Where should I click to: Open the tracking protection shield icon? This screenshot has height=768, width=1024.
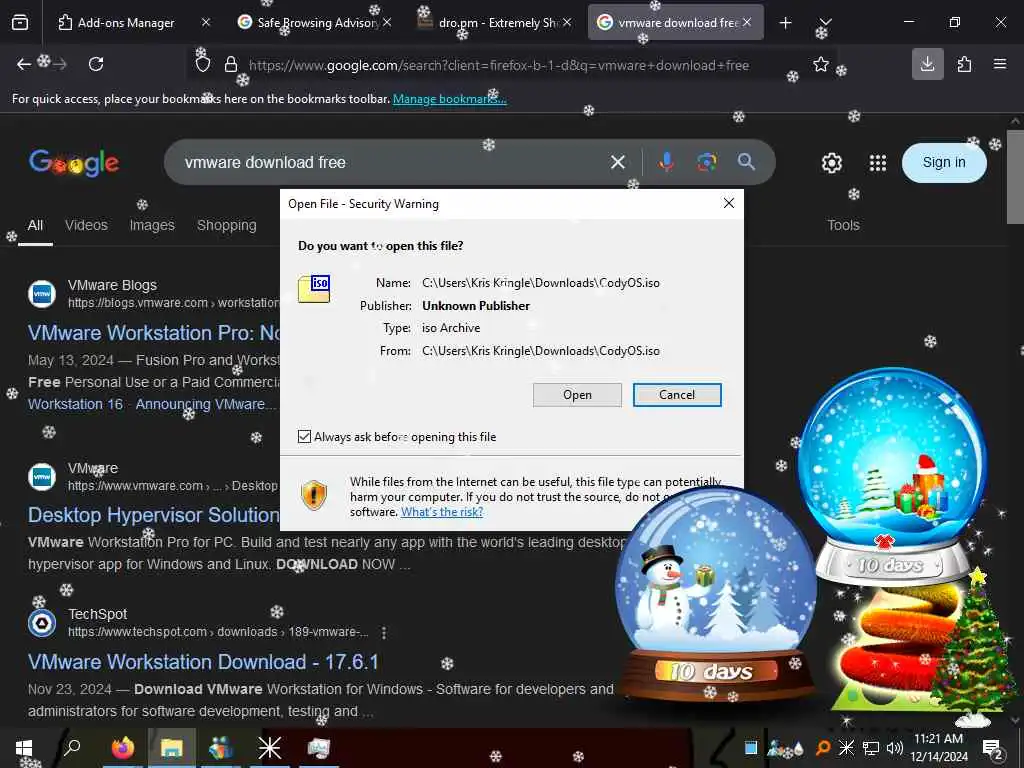point(203,64)
